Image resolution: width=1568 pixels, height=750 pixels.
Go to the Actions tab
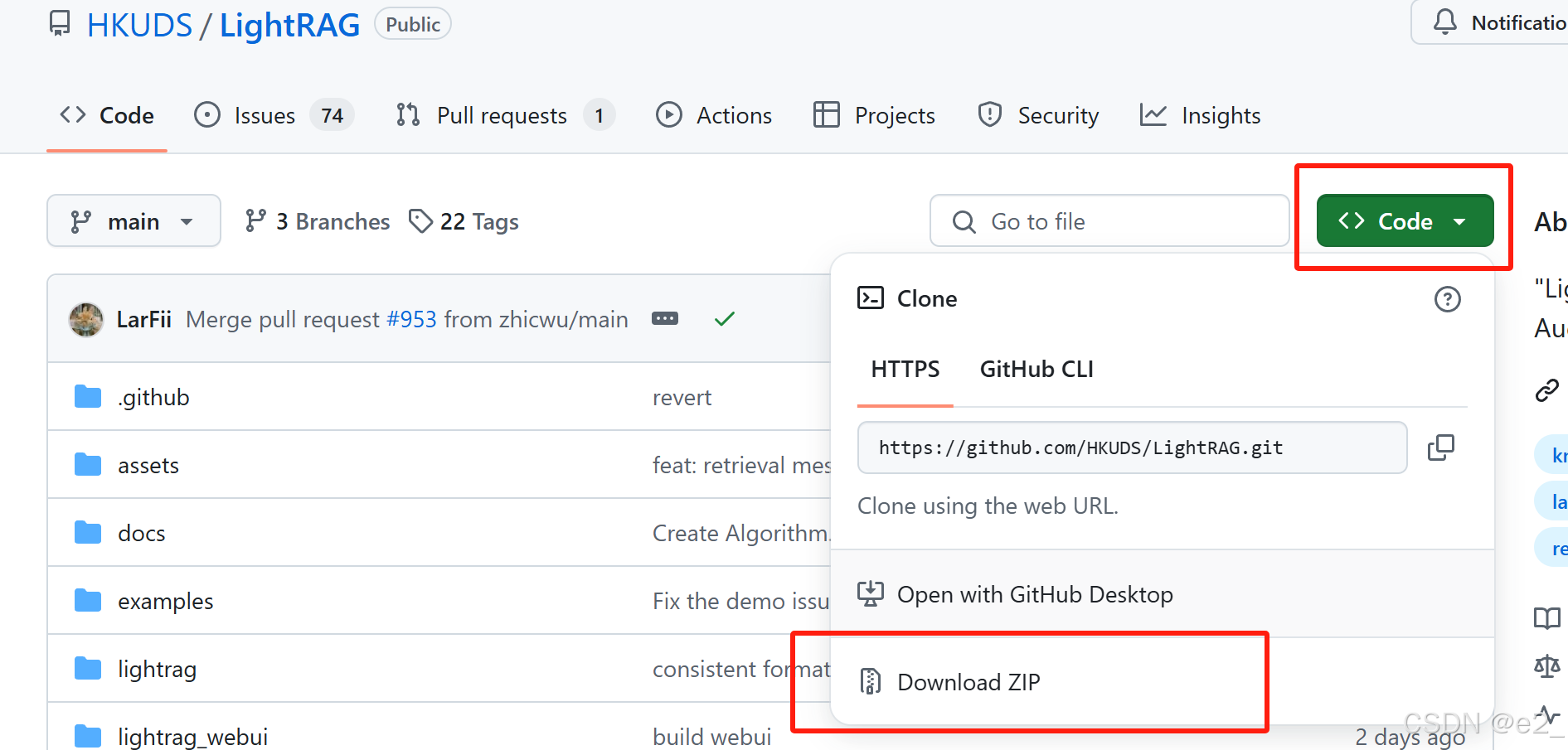pos(714,115)
